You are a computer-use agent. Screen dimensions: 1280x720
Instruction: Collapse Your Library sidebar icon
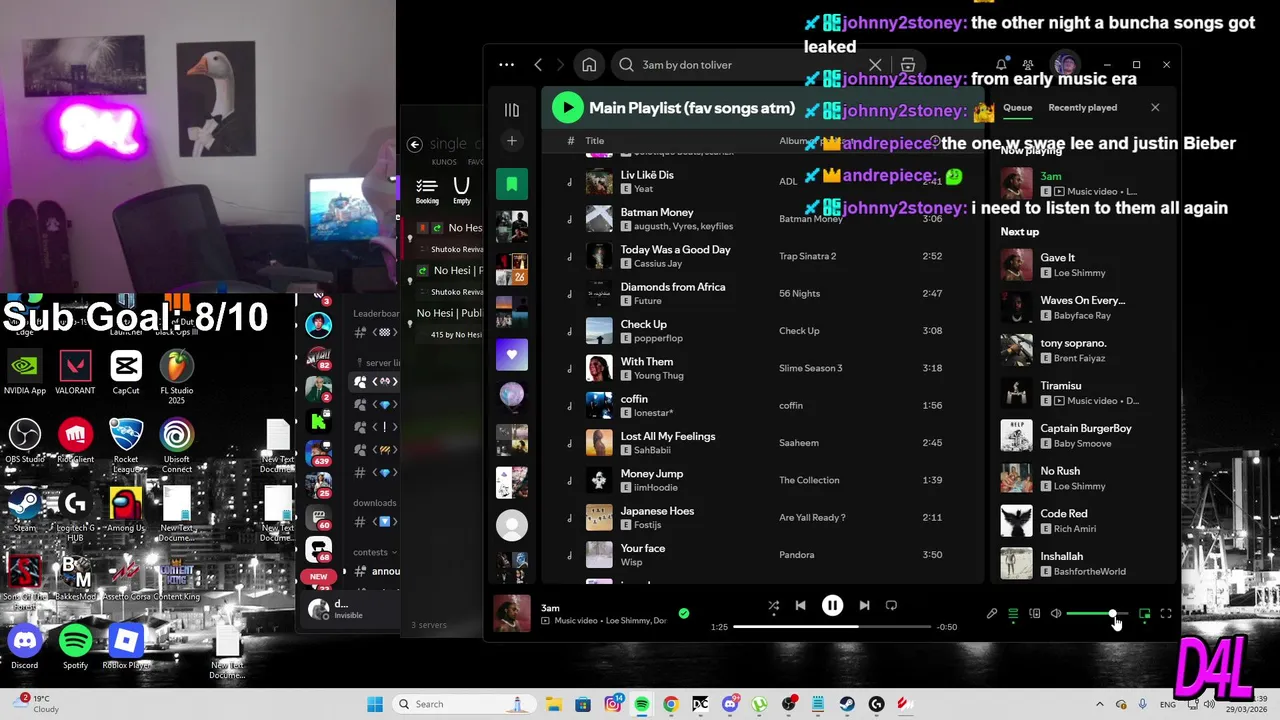(x=512, y=110)
